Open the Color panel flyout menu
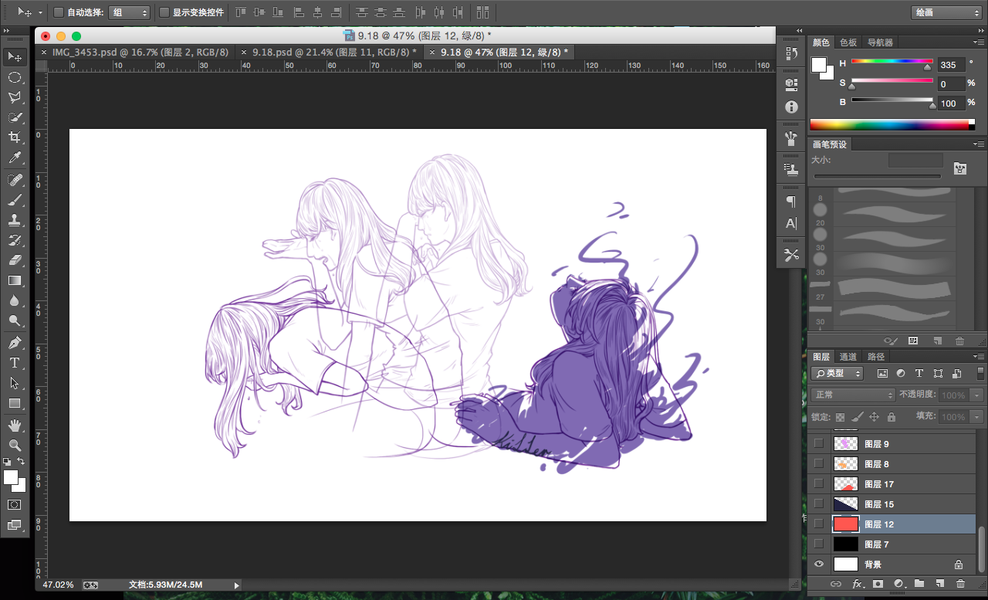The height and width of the screenshot is (600, 988). pyautogui.click(x=979, y=42)
